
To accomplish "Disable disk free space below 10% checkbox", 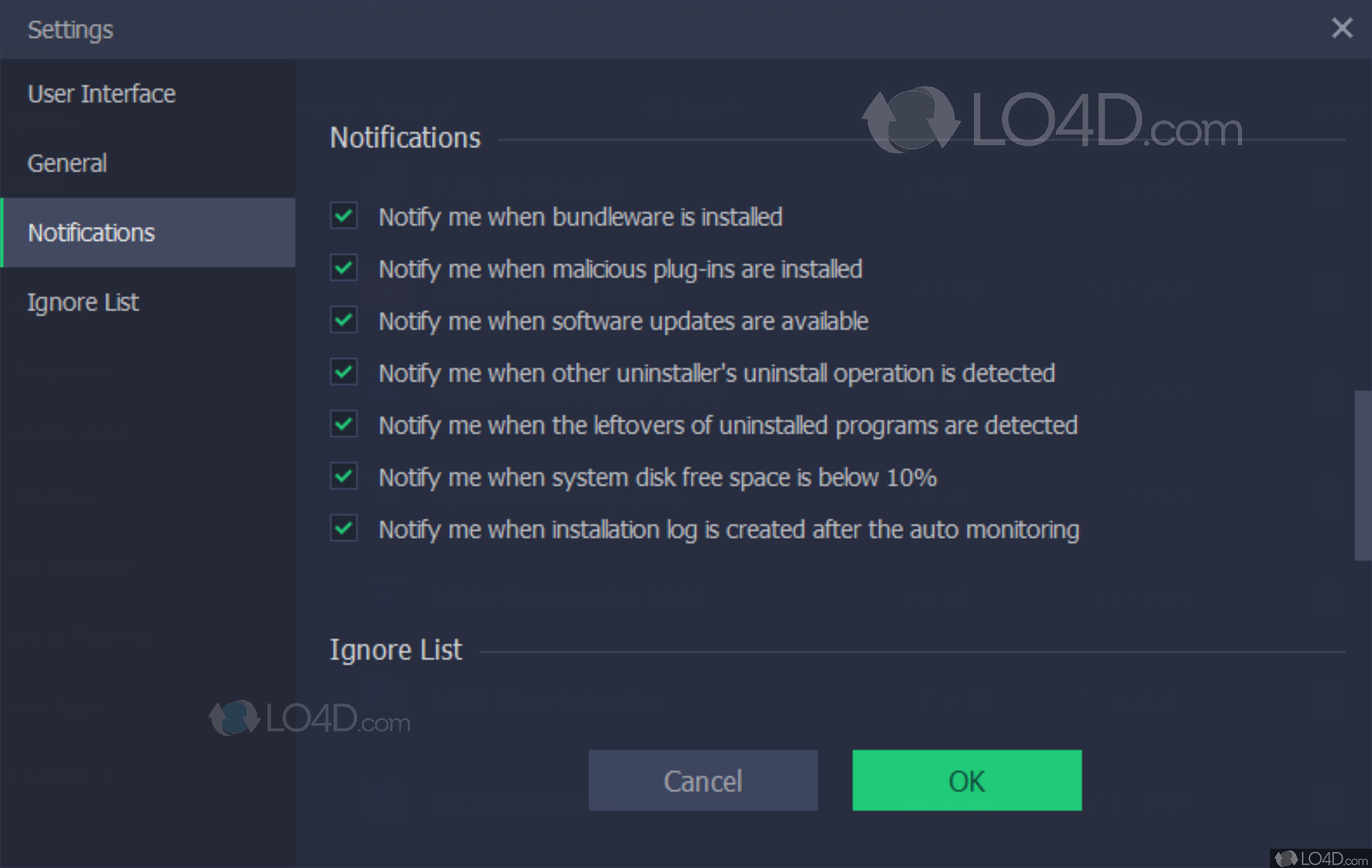I will (344, 476).
